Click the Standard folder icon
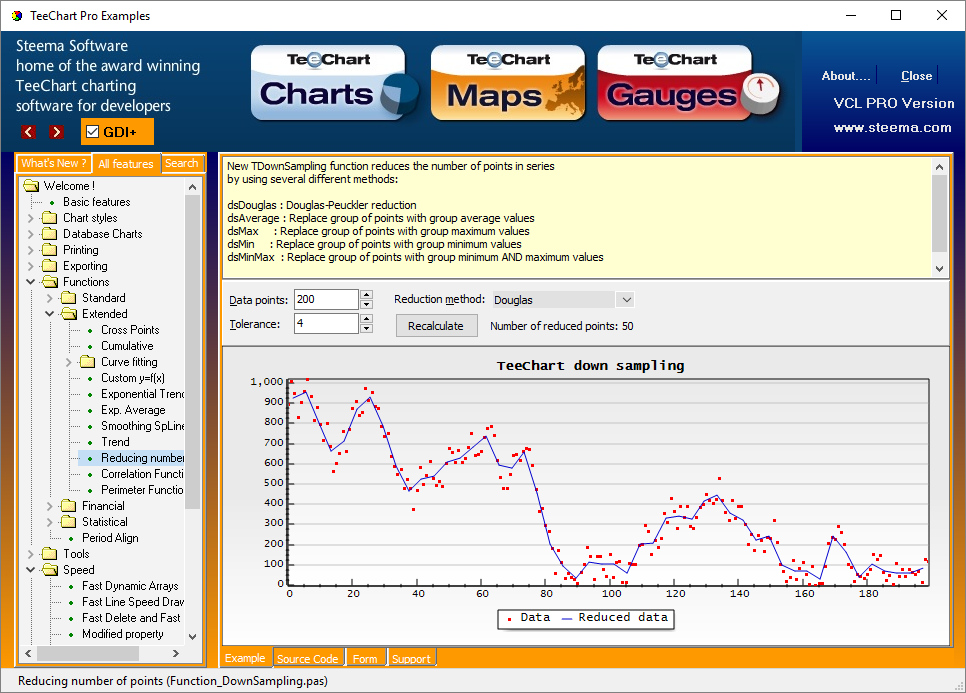Image resolution: width=966 pixels, height=693 pixels. click(x=68, y=298)
